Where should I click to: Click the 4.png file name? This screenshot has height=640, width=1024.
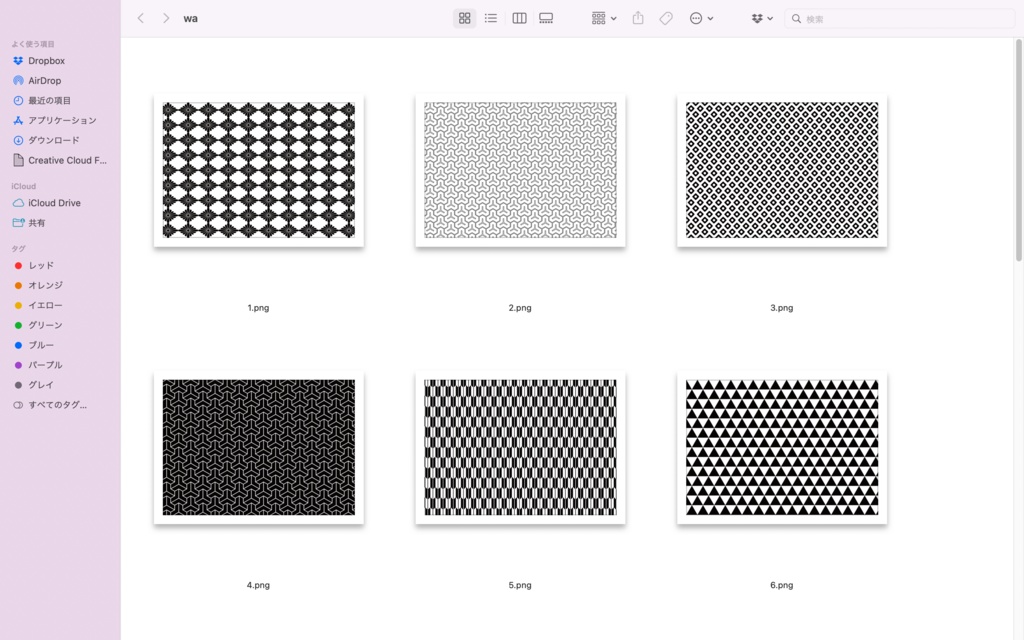(258, 585)
